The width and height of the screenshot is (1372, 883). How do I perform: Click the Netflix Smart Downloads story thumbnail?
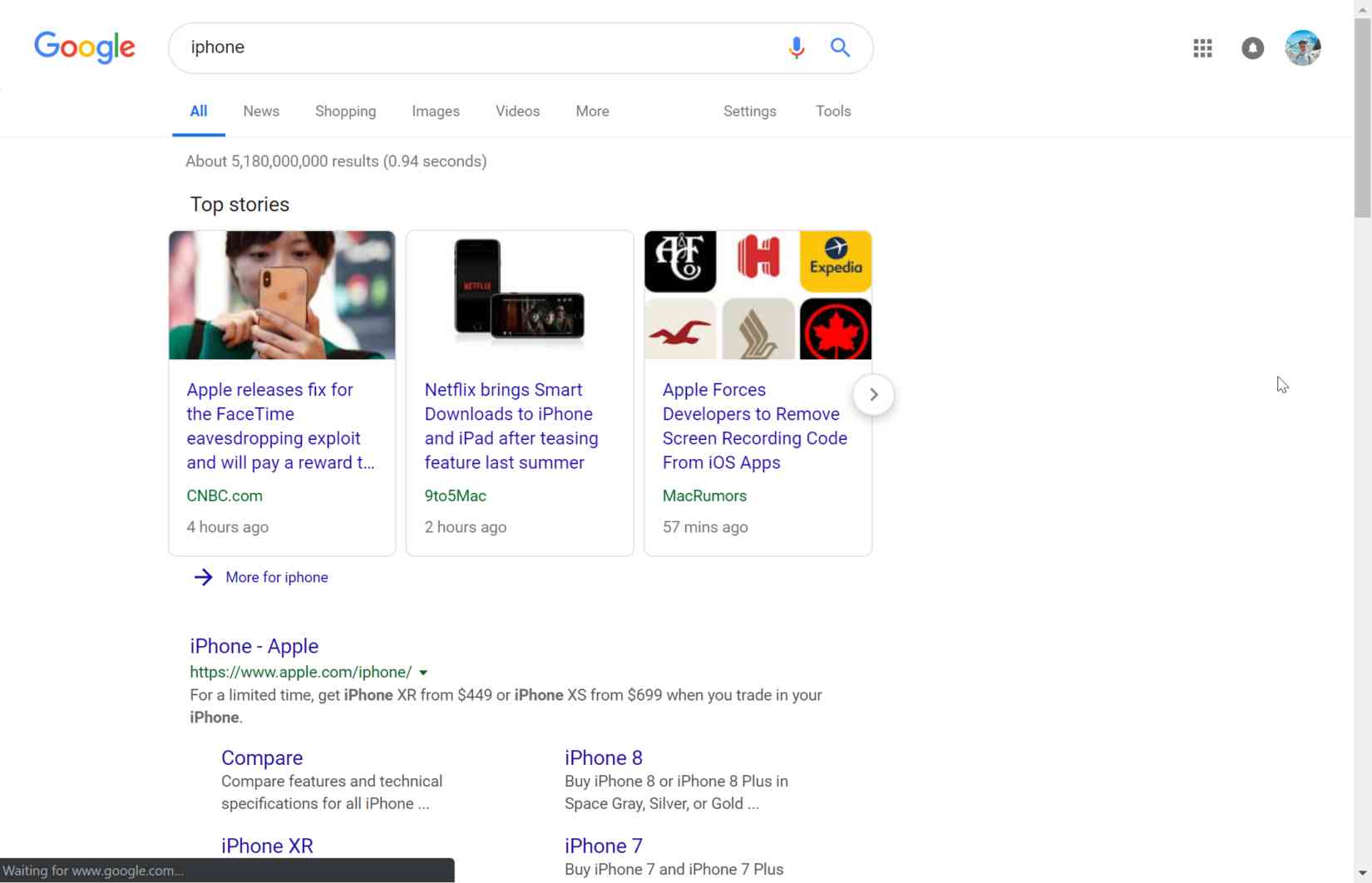point(520,295)
